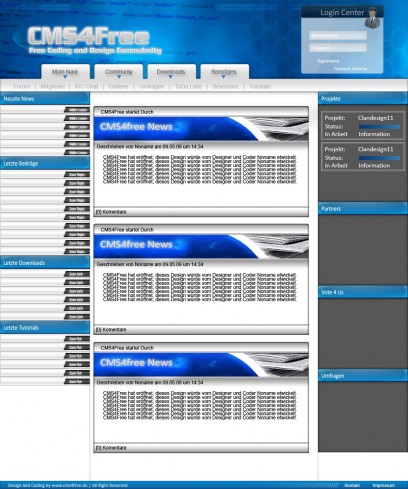The image size is (408, 489).
Task: Open the Main Navi dropdown tab
Action: click(x=65, y=72)
